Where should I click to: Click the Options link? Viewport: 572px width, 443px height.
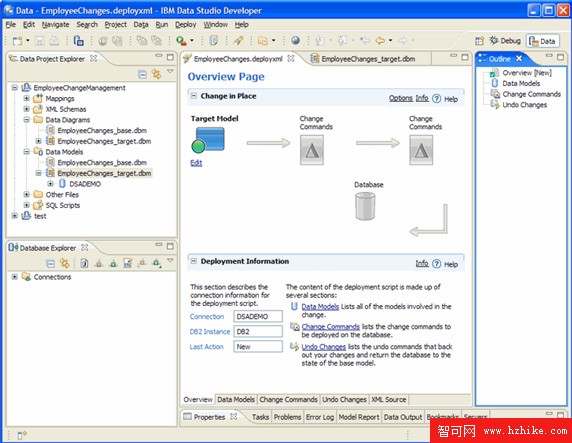(x=401, y=98)
